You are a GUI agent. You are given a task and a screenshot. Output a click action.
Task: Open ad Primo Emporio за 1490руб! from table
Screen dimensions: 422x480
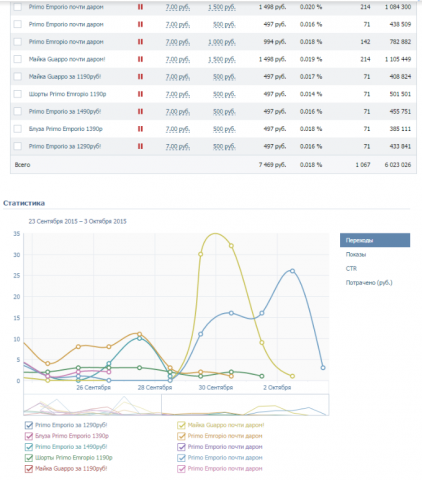click(65, 111)
